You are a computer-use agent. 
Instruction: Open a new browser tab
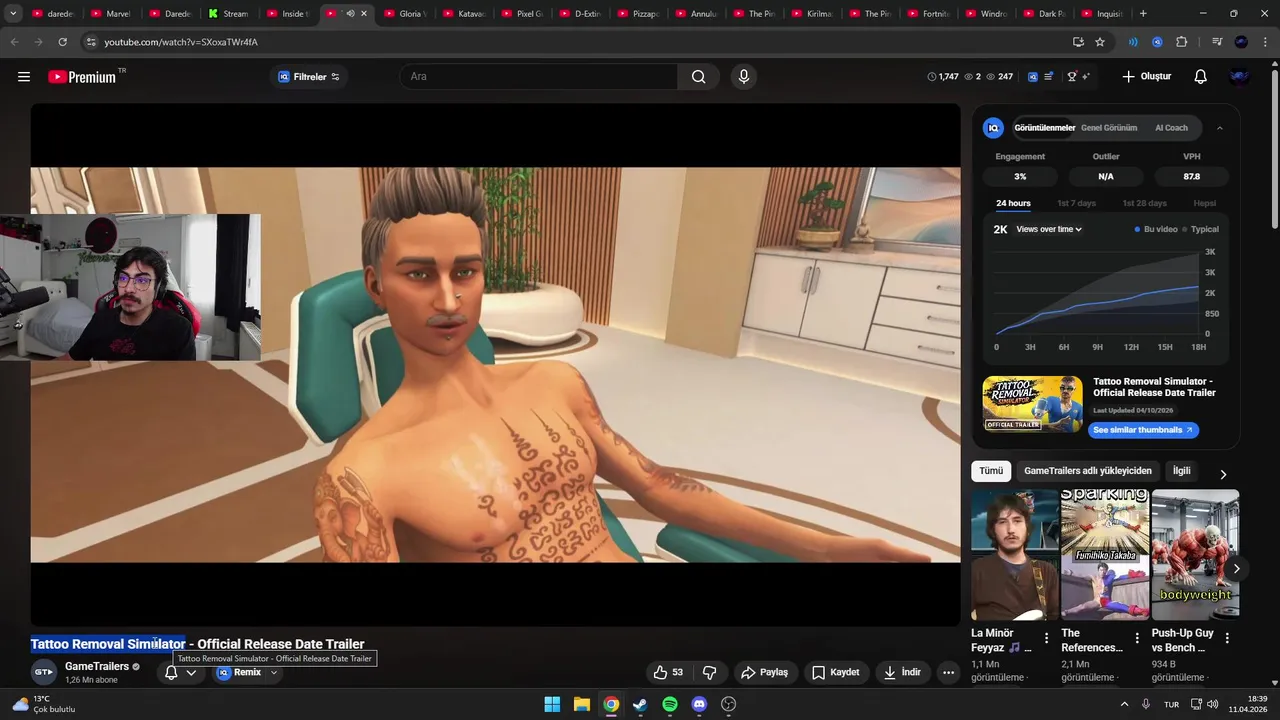pos(1143,14)
